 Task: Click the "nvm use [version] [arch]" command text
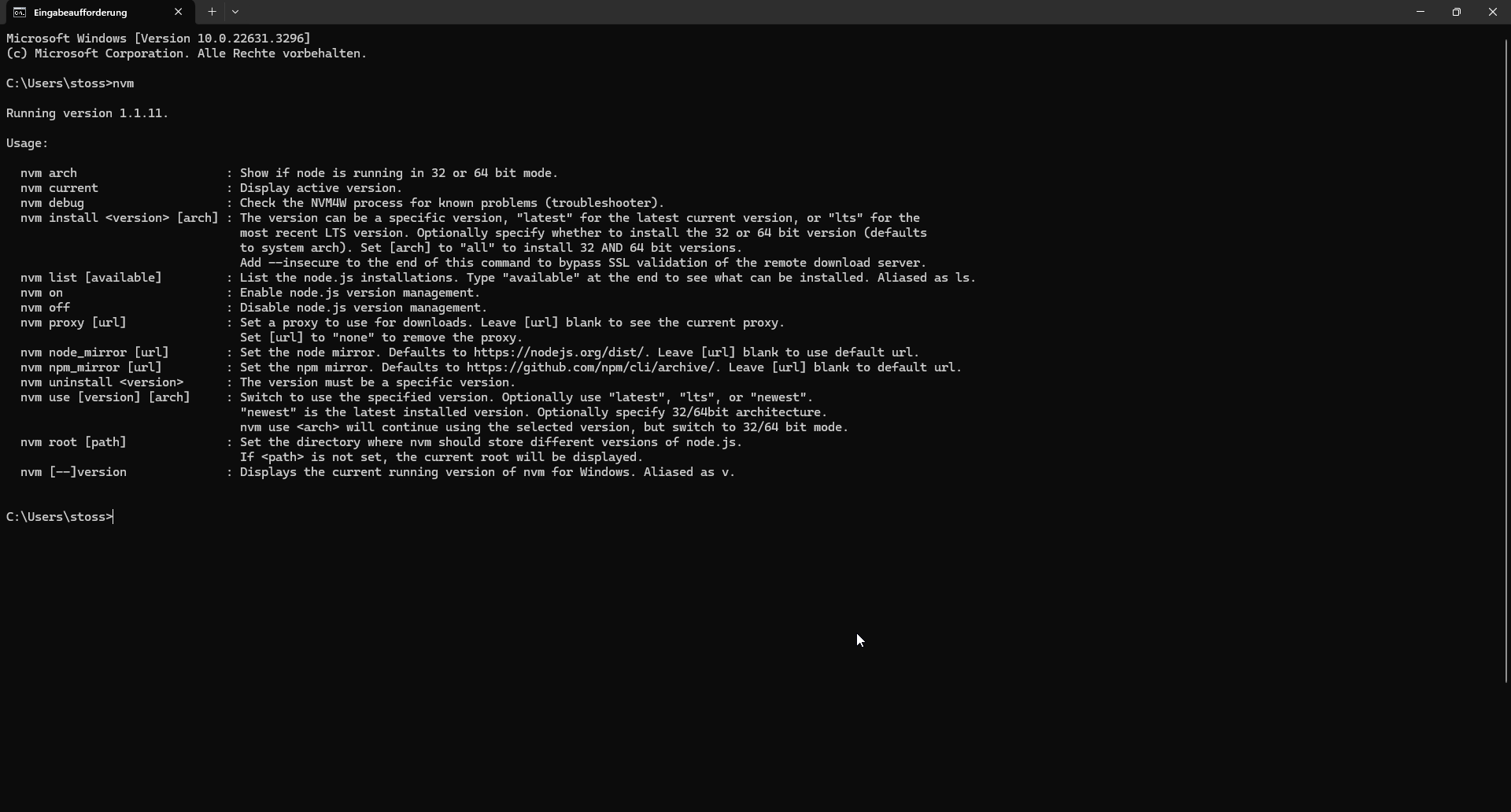pyautogui.click(x=105, y=397)
